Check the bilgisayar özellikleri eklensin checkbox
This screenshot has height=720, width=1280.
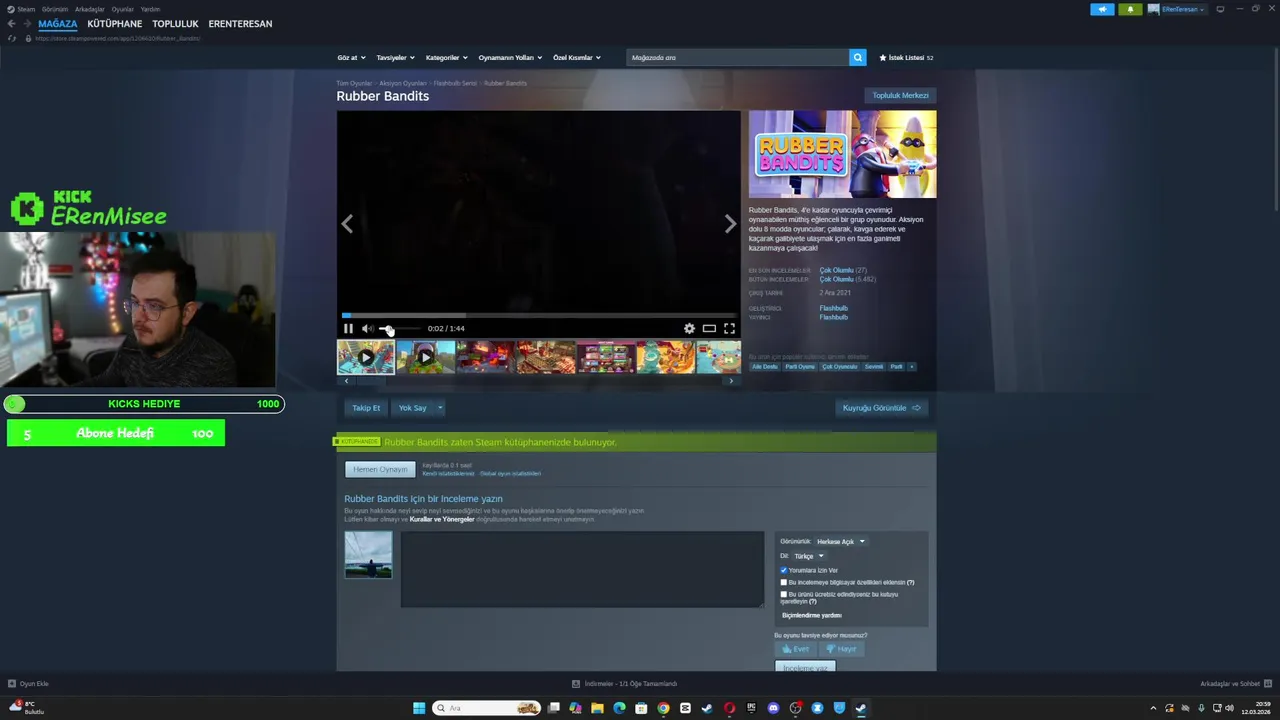point(784,582)
